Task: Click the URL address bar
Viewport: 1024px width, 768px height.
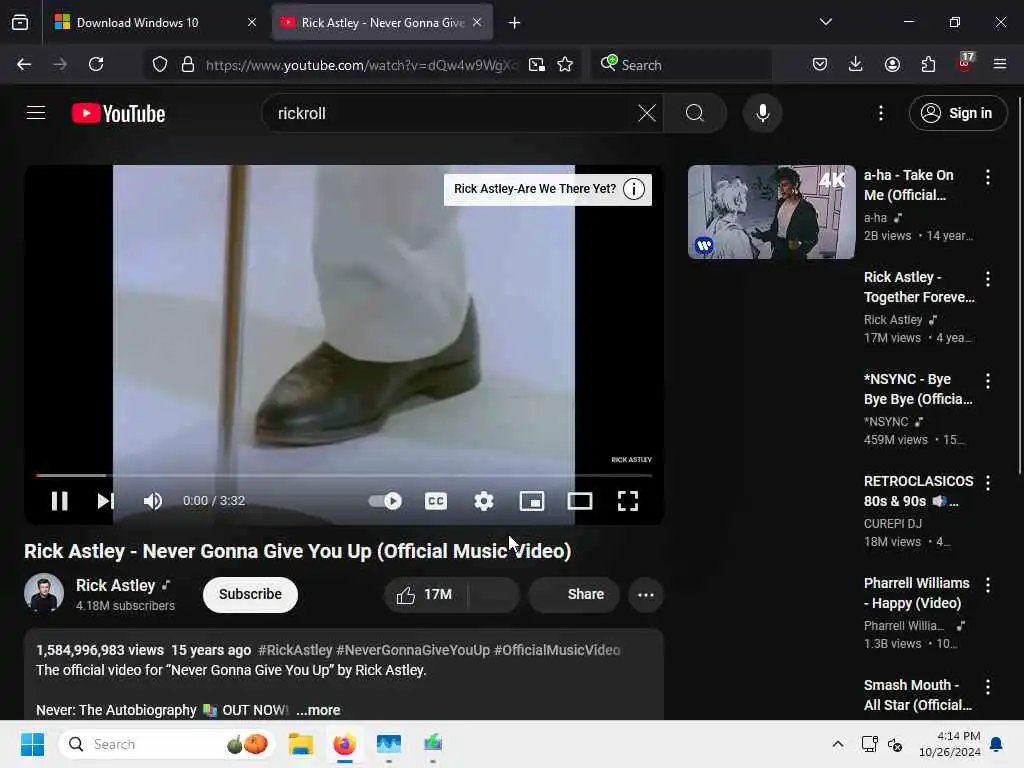Action: [361, 65]
